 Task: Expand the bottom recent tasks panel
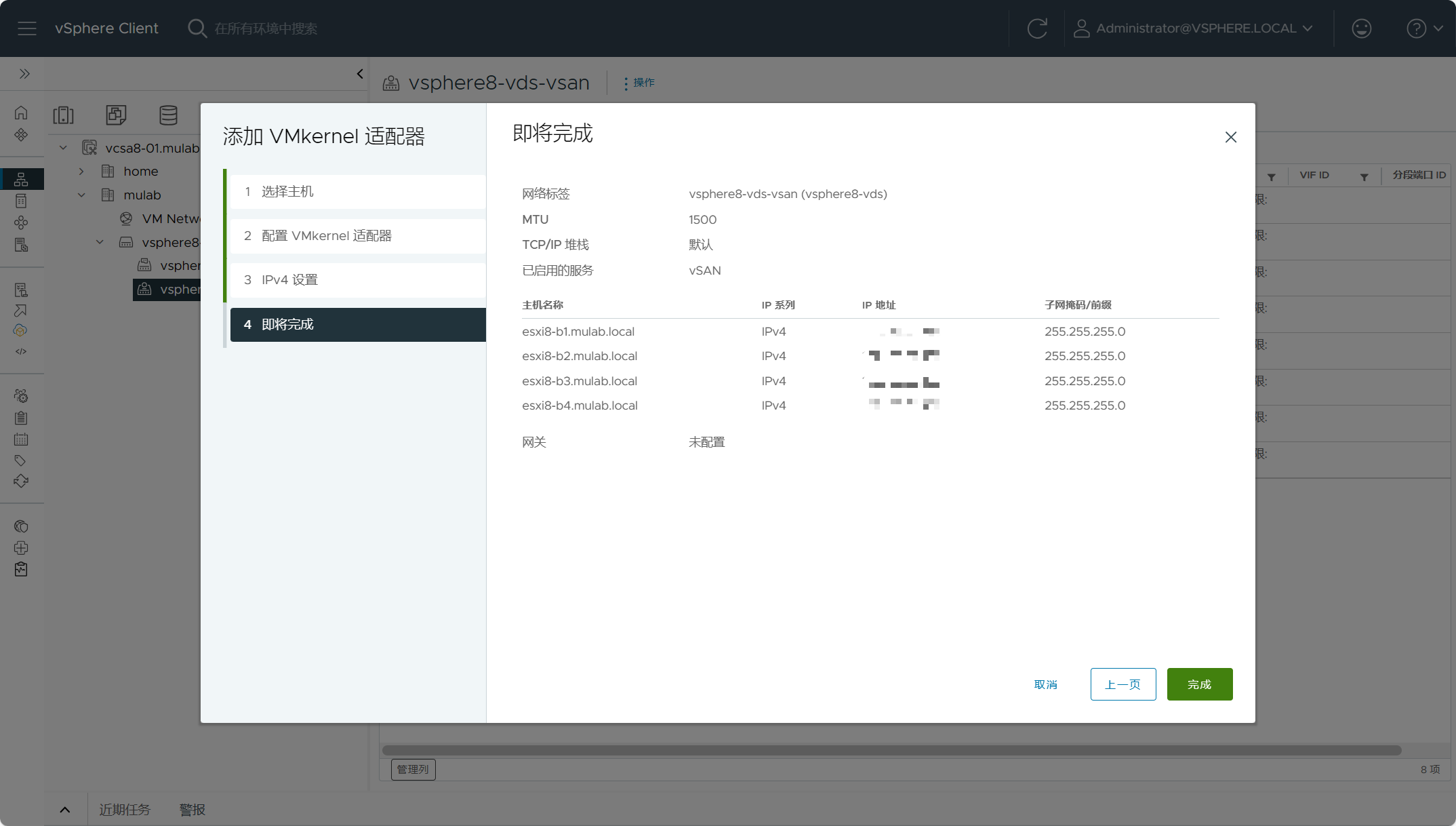click(65, 809)
